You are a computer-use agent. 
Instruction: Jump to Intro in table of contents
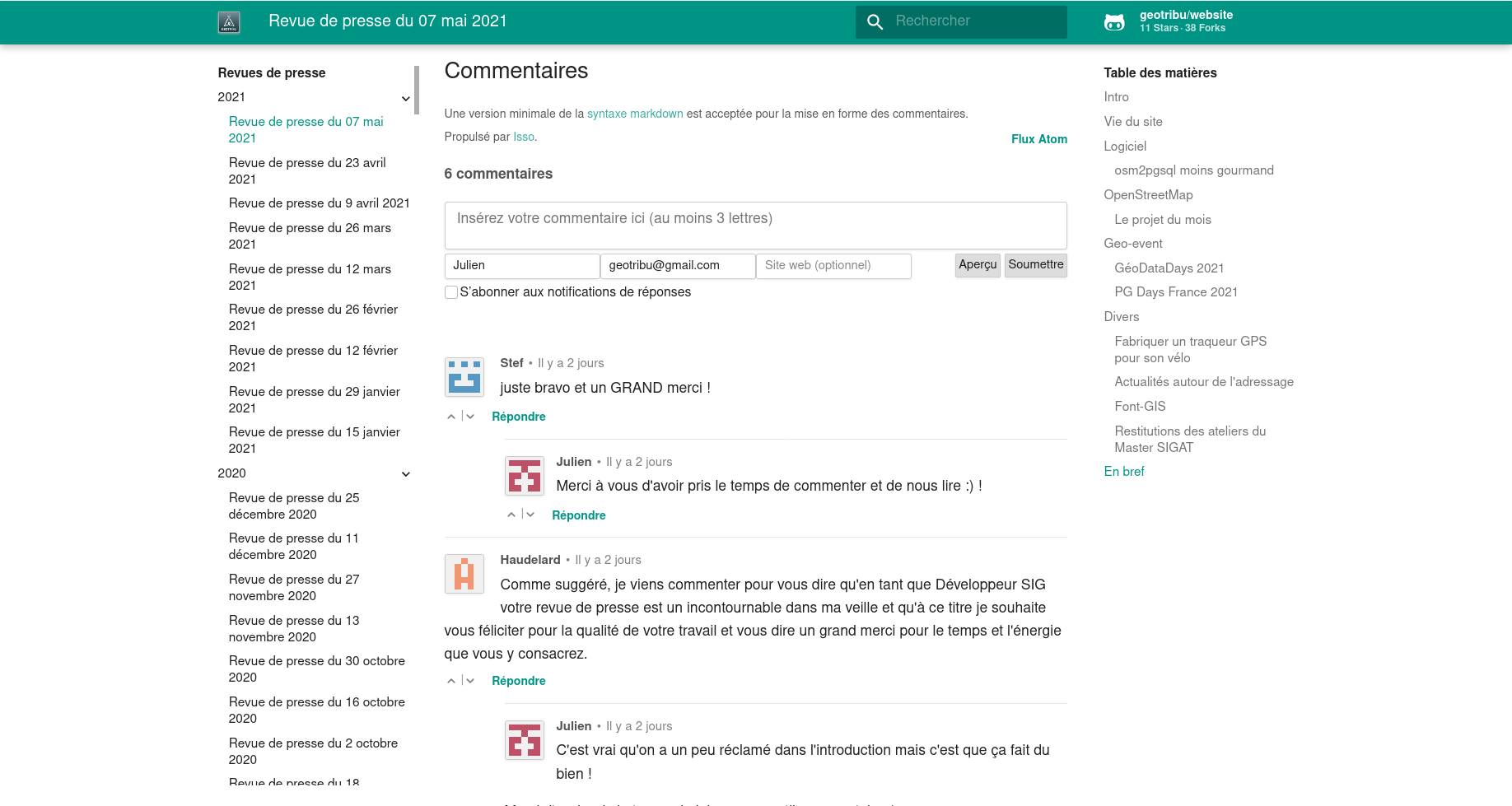(1117, 97)
